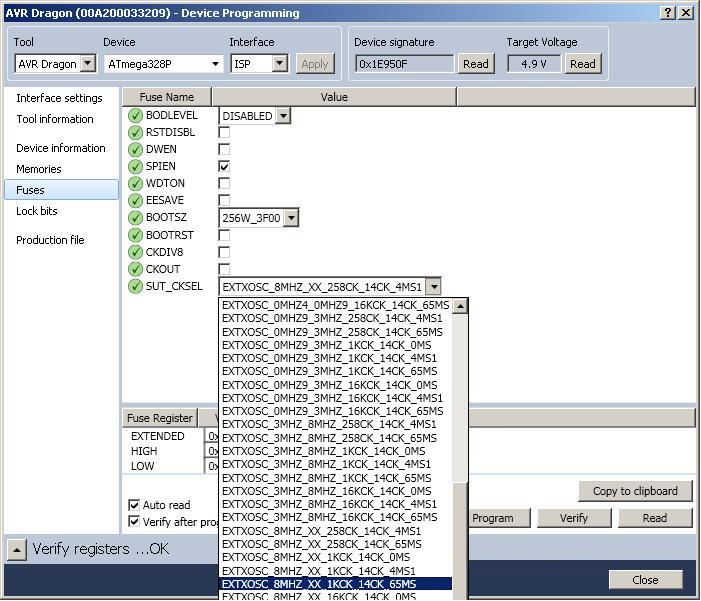The height and width of the screenshot is (601, 701).
Task: Click the scroll up arrow in SUT_CKSEL list
Action: 460,306
